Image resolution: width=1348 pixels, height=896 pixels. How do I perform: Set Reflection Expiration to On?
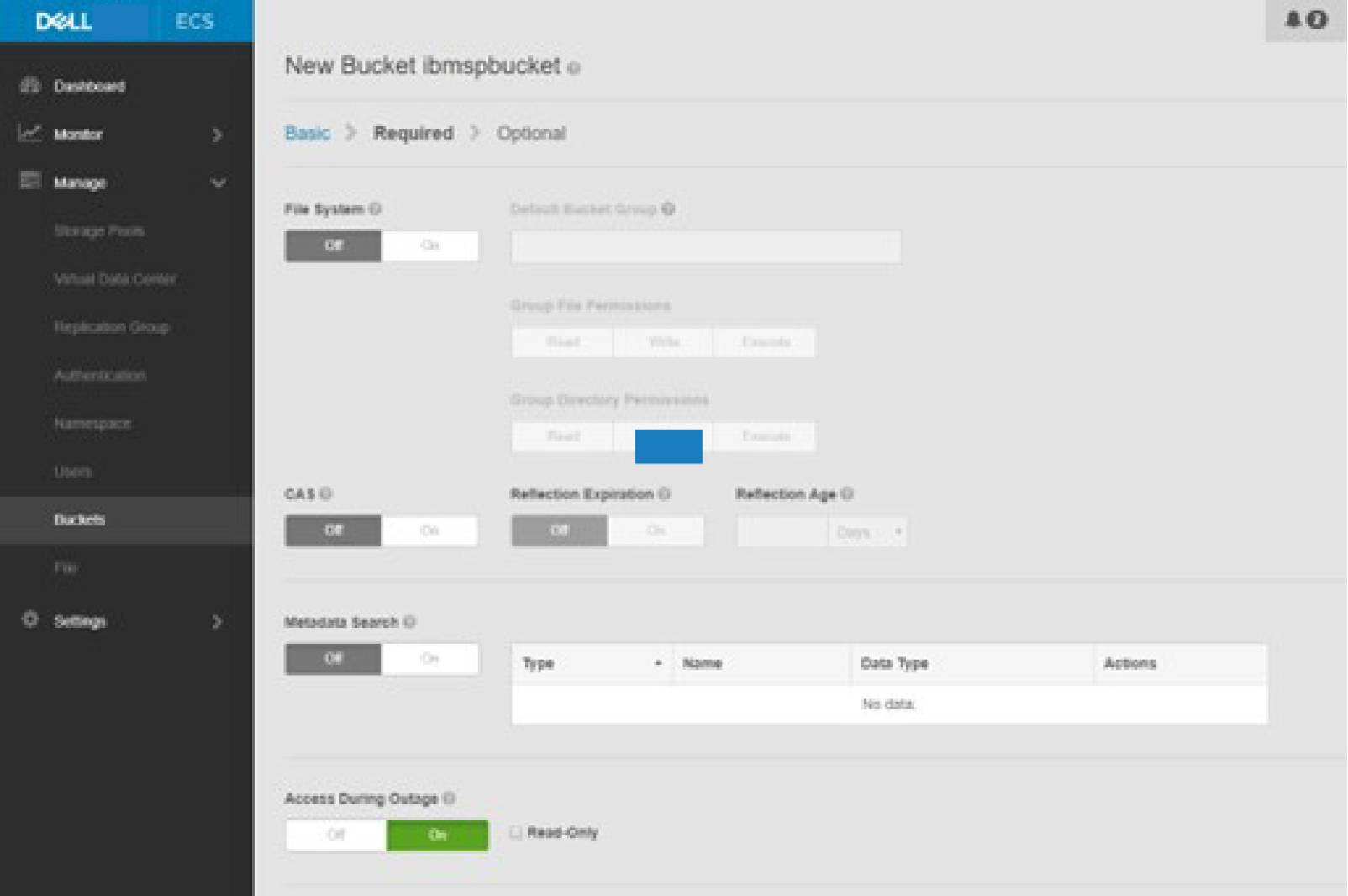656,530
